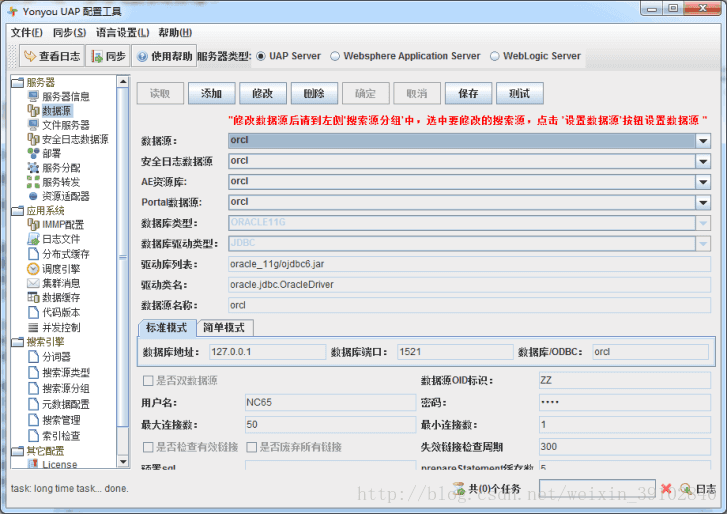The width and height of the screenshot is (728, 514).
Task: Open 使用帮助 help icon
Action: tap(143, 56)
